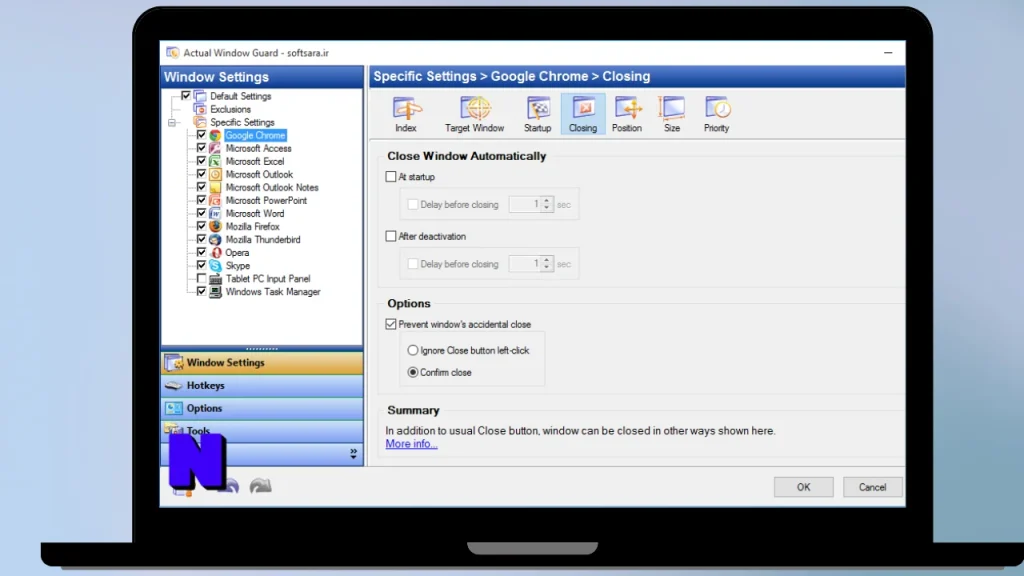The height and width of the screenshot is (576, 1024).
Task: Click the Exclusions icon in the tree
Action: [200, 109]
